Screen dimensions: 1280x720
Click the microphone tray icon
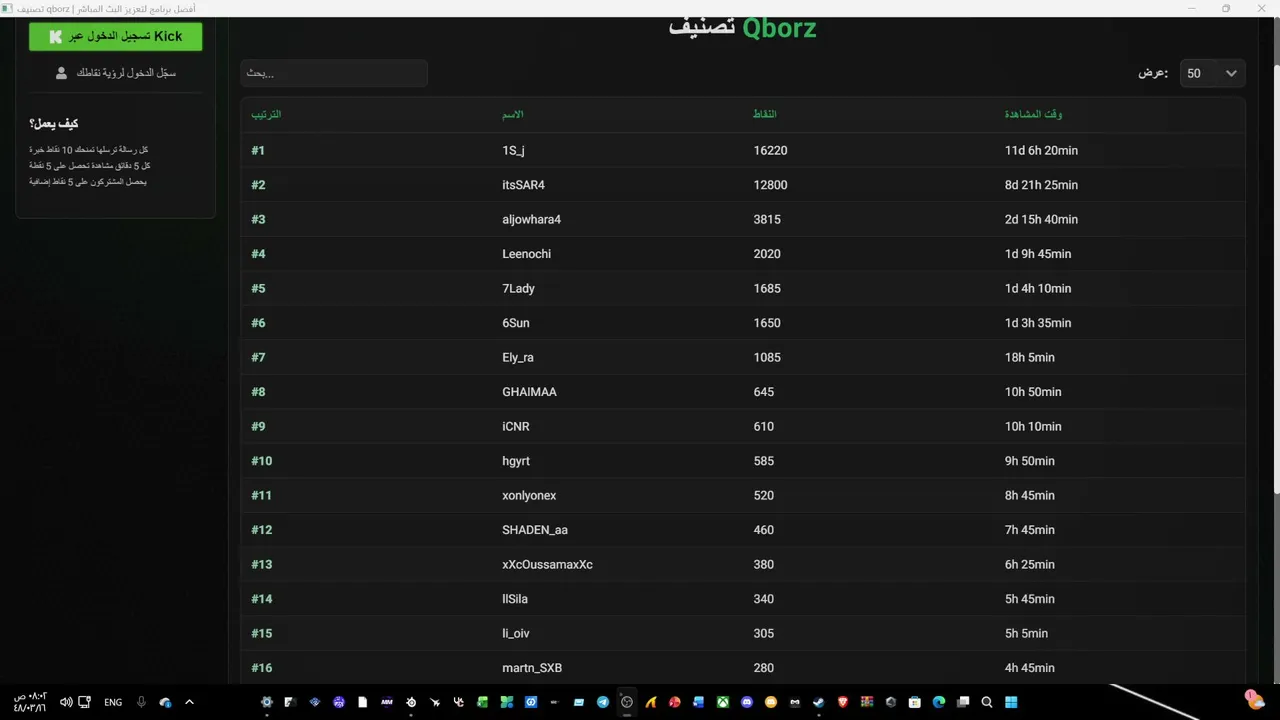[141, 702]
